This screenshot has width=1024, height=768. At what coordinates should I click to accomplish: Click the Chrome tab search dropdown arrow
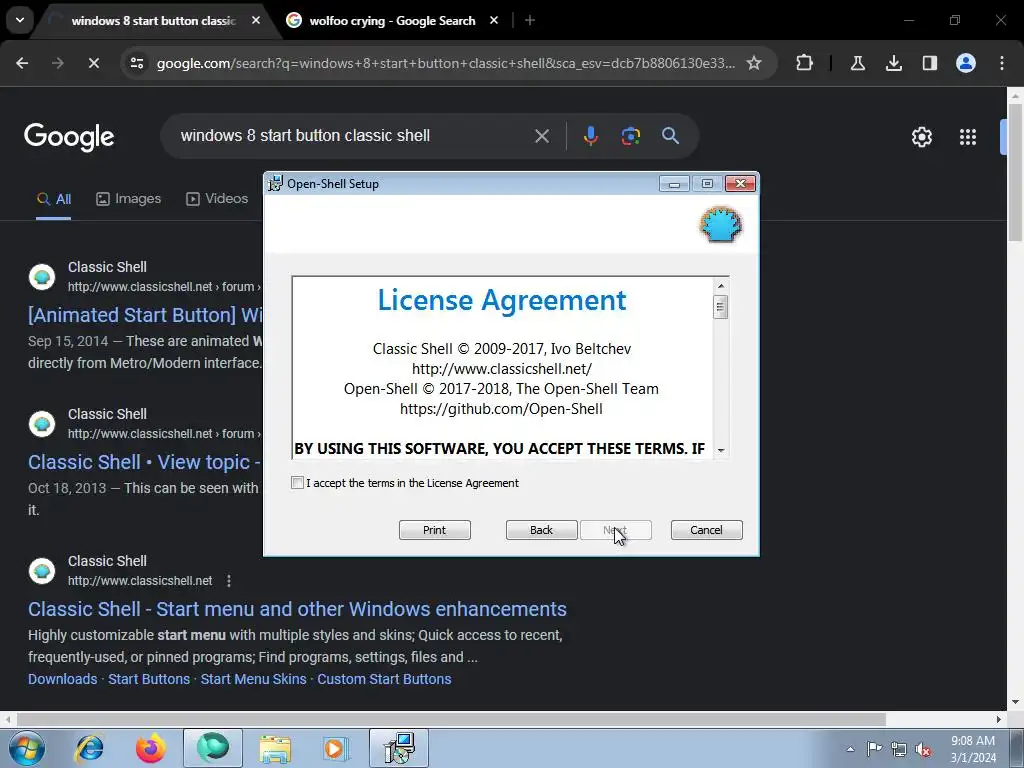(x=20, y=20)
